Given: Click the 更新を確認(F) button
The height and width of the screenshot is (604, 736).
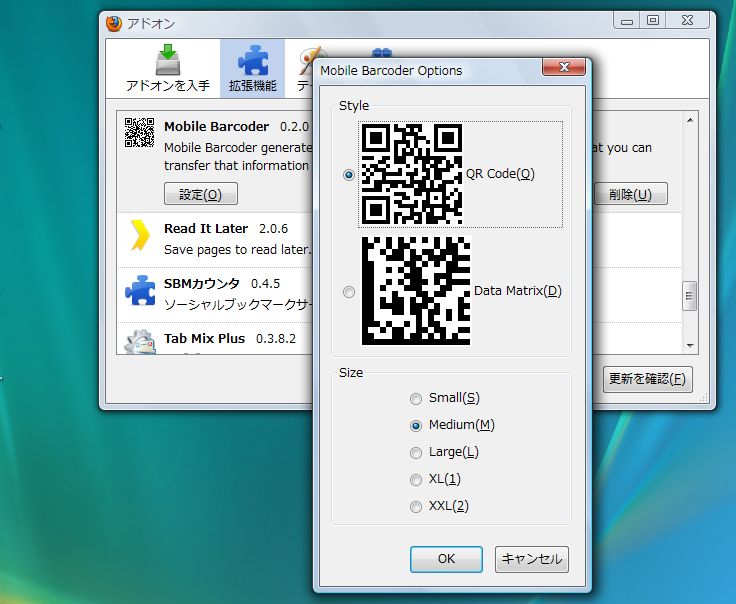Looking at the screenshot, I should pos(648,379).
